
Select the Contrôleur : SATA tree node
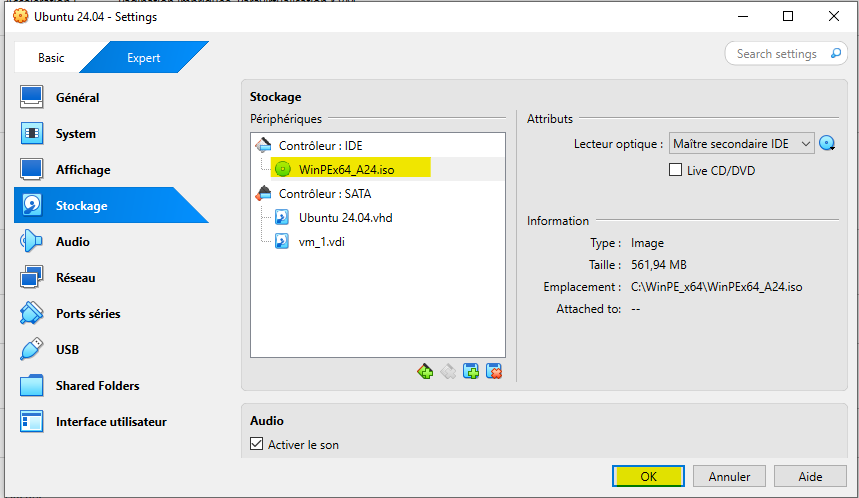[x=324, y=193]
